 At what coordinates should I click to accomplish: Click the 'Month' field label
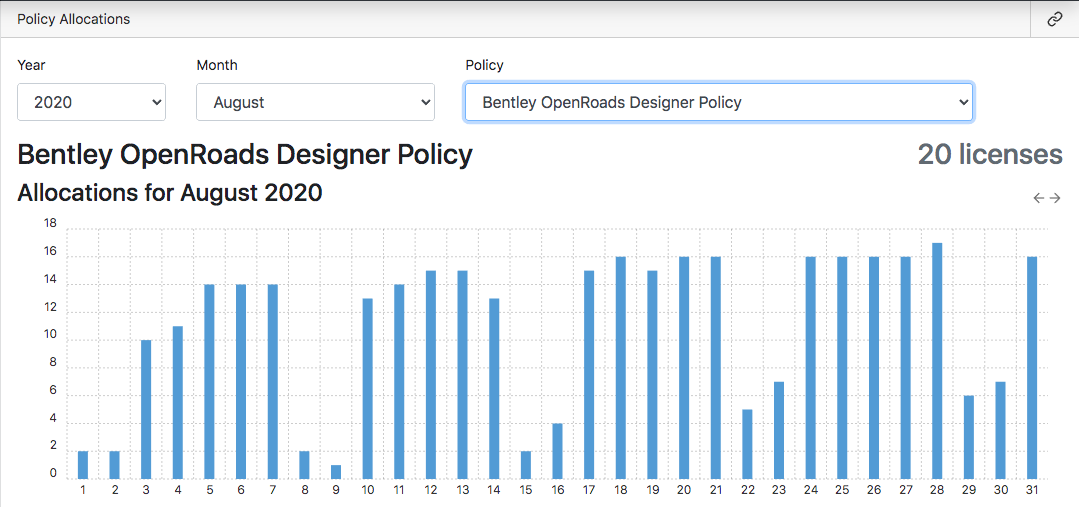click(217, 65)
